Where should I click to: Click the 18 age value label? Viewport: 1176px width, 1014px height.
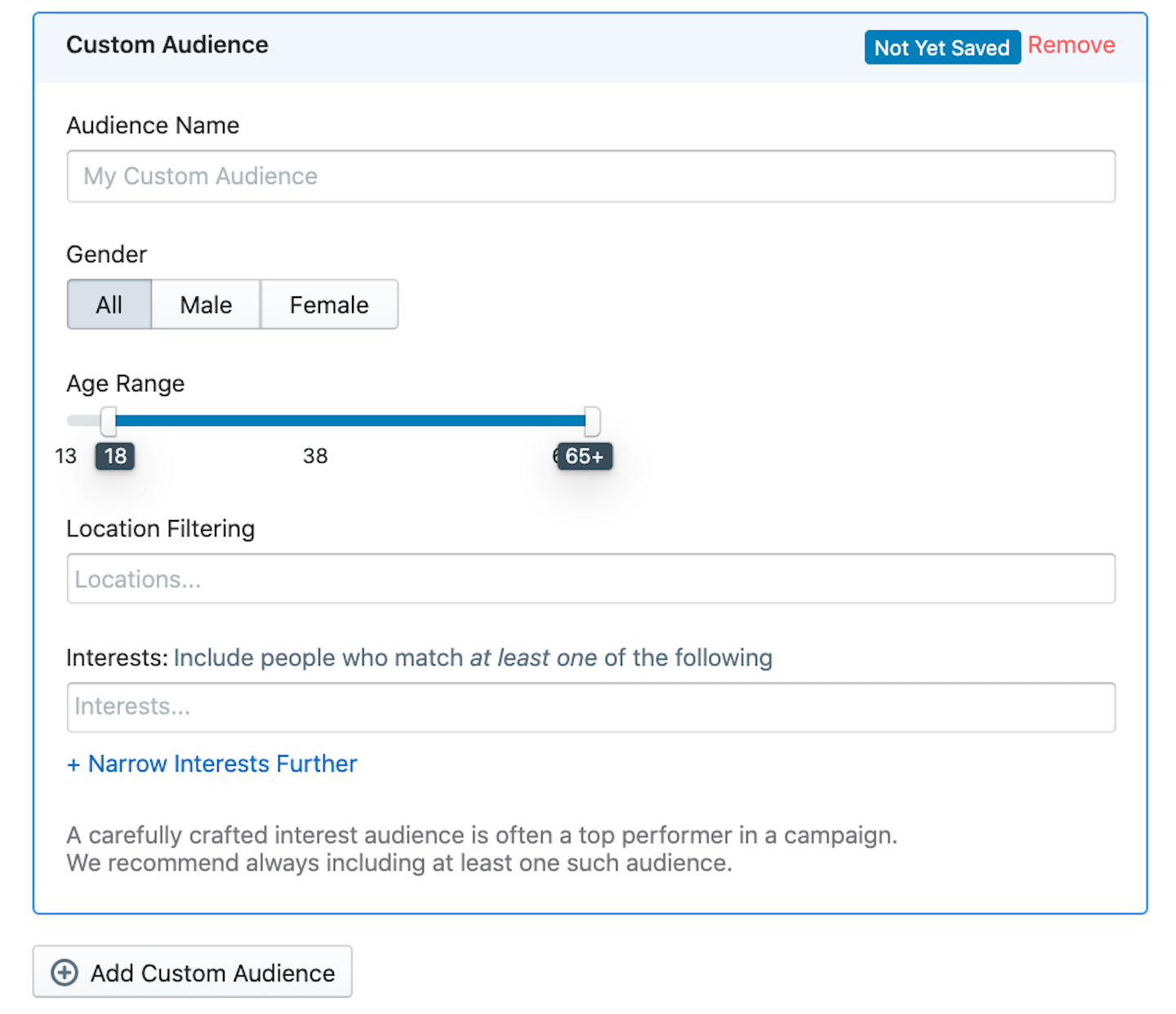point(115,456)
